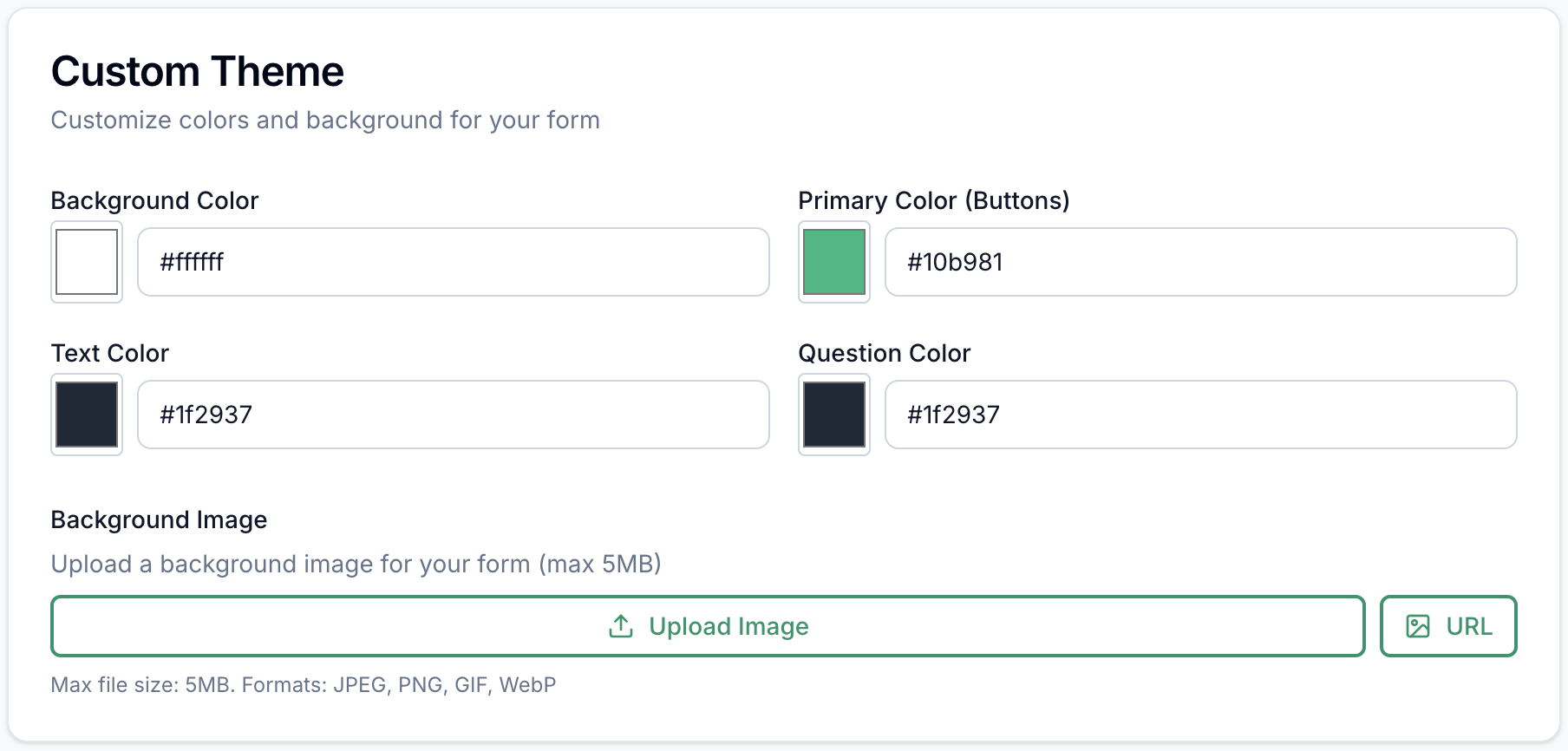Click the upload arrow icon in Upload Image button
The height and width of the screenshot is (751, 1568).
tap(621, 625)
